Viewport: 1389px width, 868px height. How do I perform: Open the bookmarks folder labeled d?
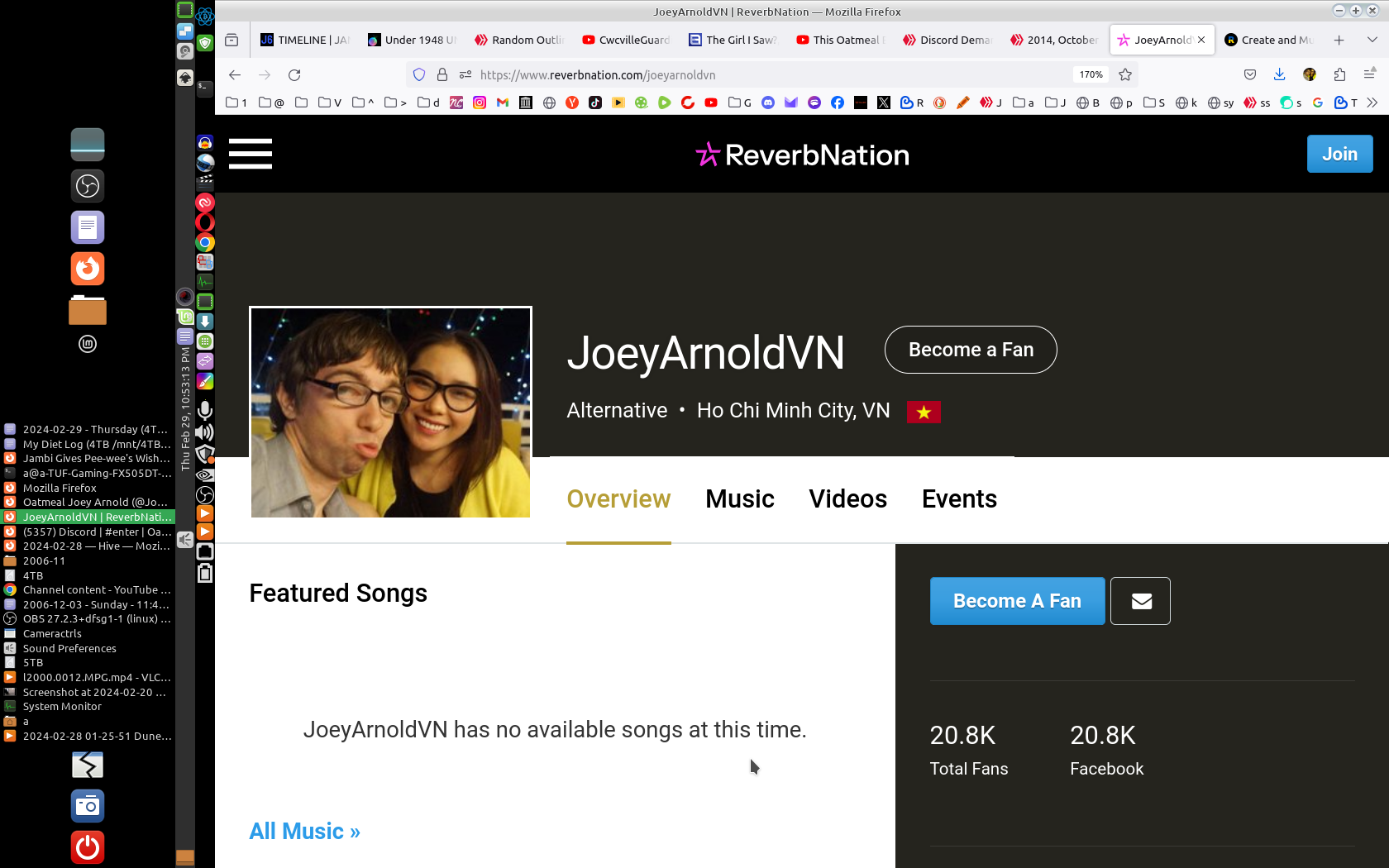coord(428,103)
